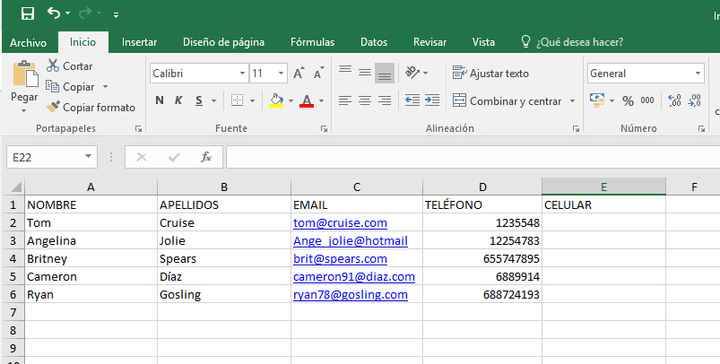Image resolution: width=720 pixels, height=364 pixels.
Task: Apply the yellow fill color bucket
Action: 276,101
